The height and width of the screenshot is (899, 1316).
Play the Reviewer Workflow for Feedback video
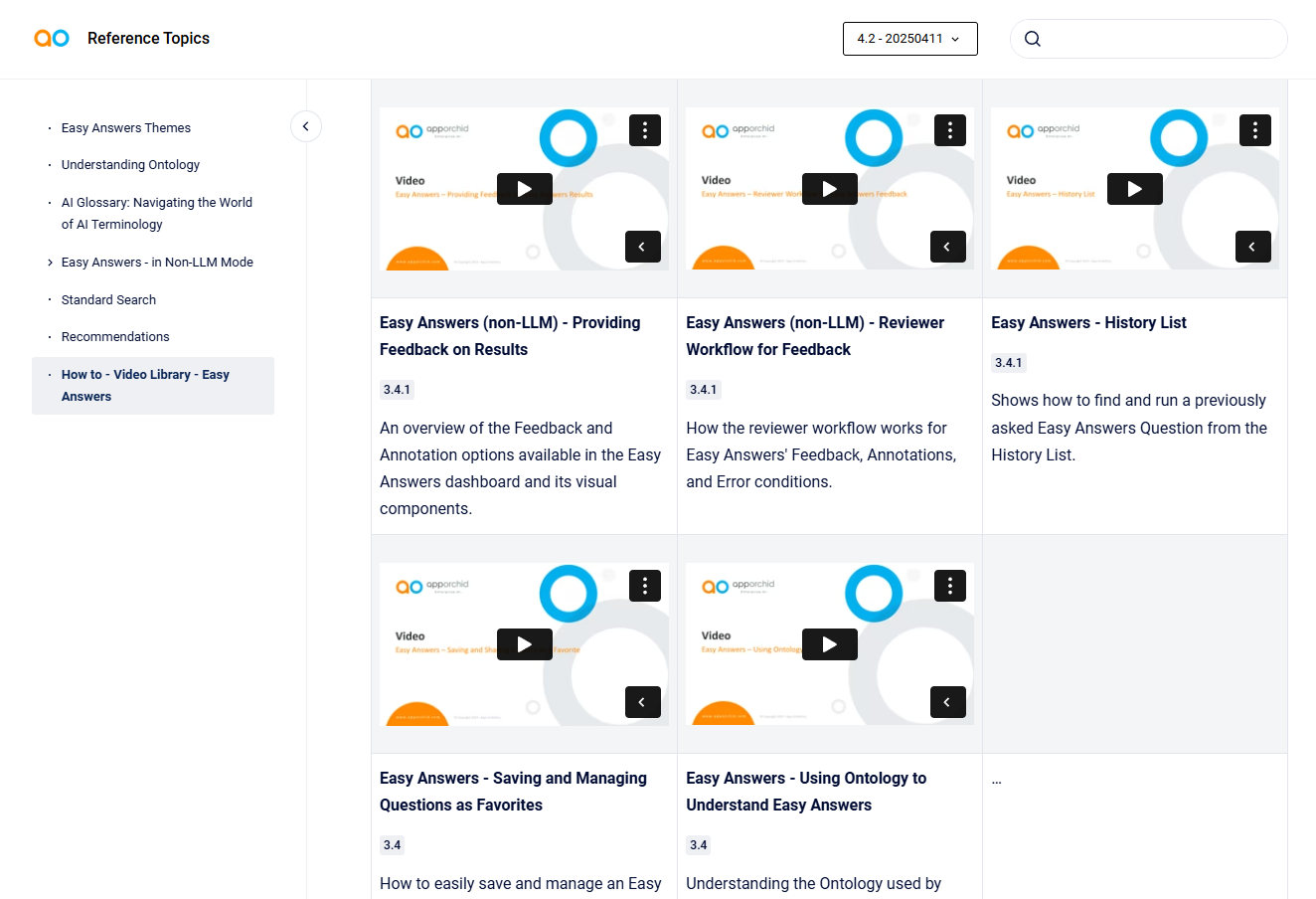coord(829,189)
